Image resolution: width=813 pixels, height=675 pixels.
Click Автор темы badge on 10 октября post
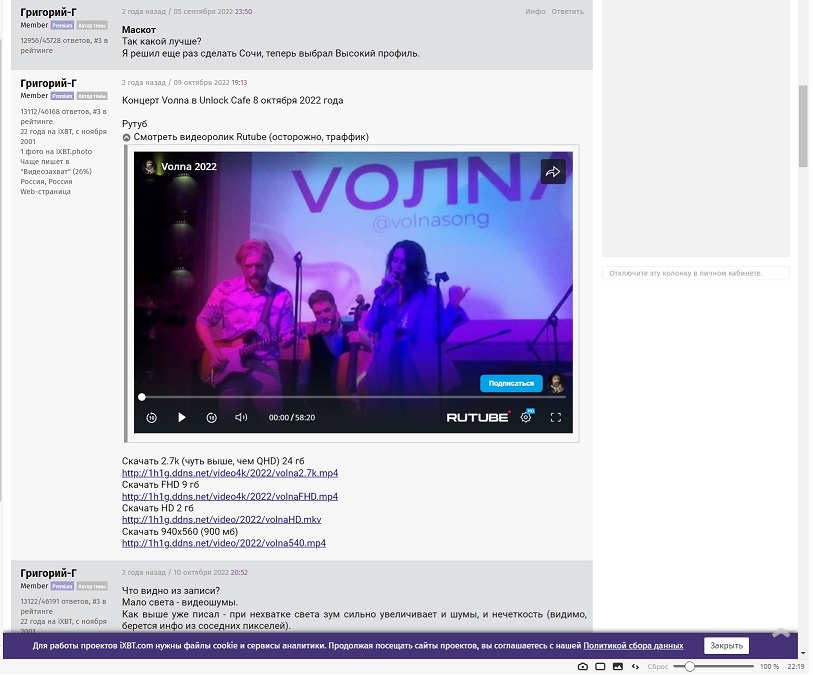(92, 586)
